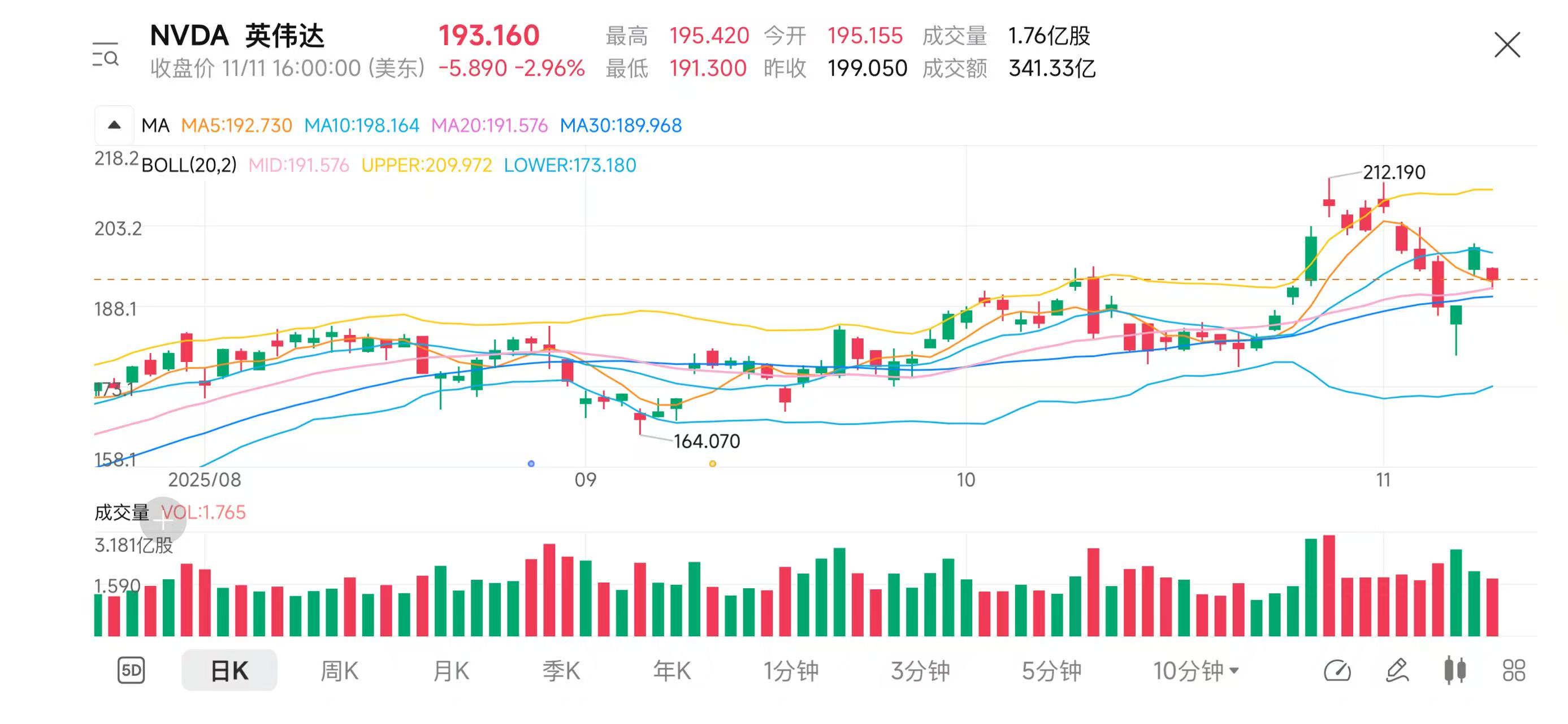Select the 季K quarterly chart tab
Screen dimensions: 1568x724
(561, 670)
